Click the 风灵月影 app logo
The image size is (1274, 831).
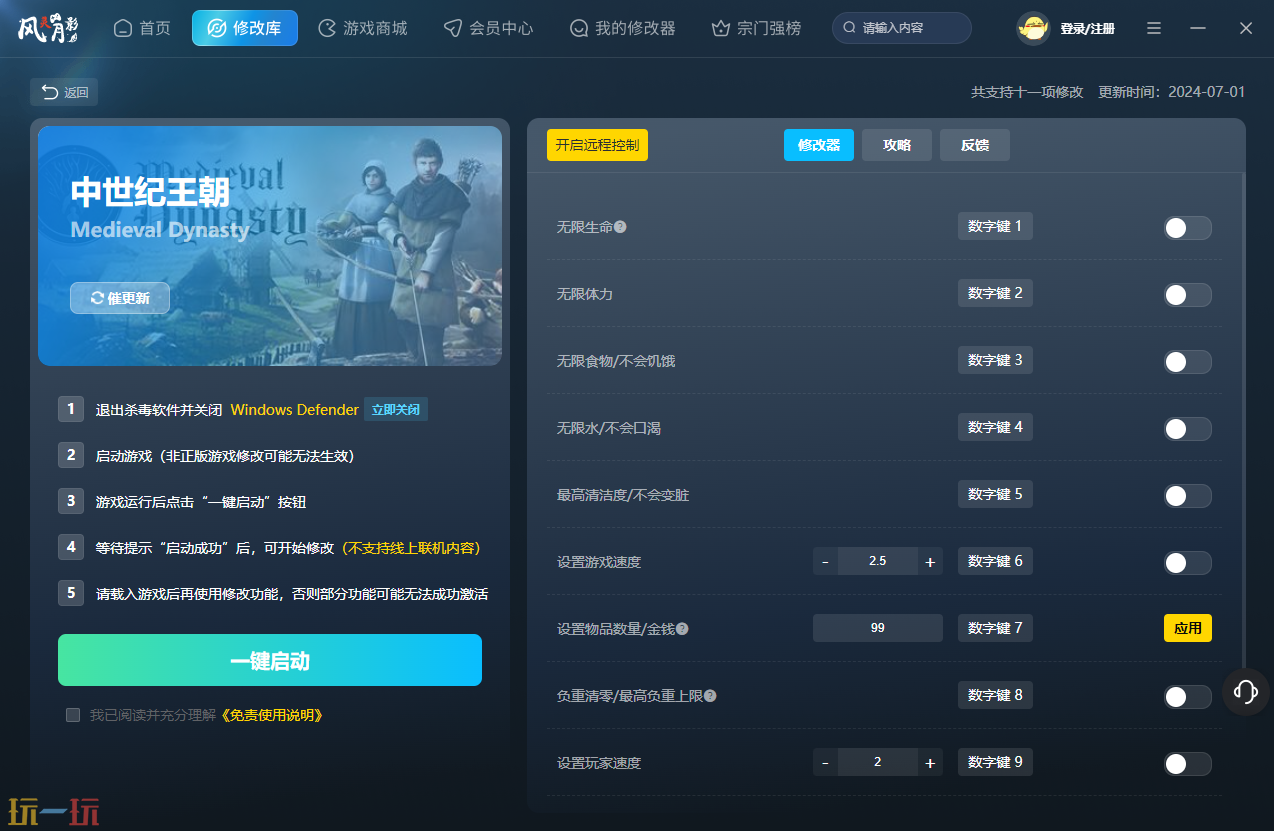[x=48, y=28]
